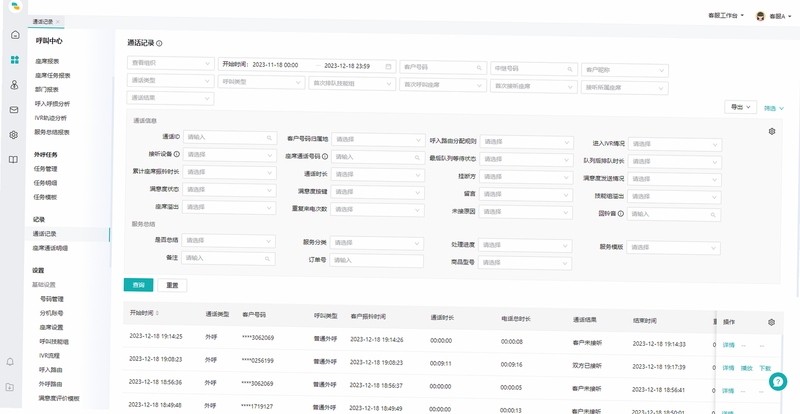Open column settings gear in 操作 header
Screen dimensions: 800x414
point(771,322)
